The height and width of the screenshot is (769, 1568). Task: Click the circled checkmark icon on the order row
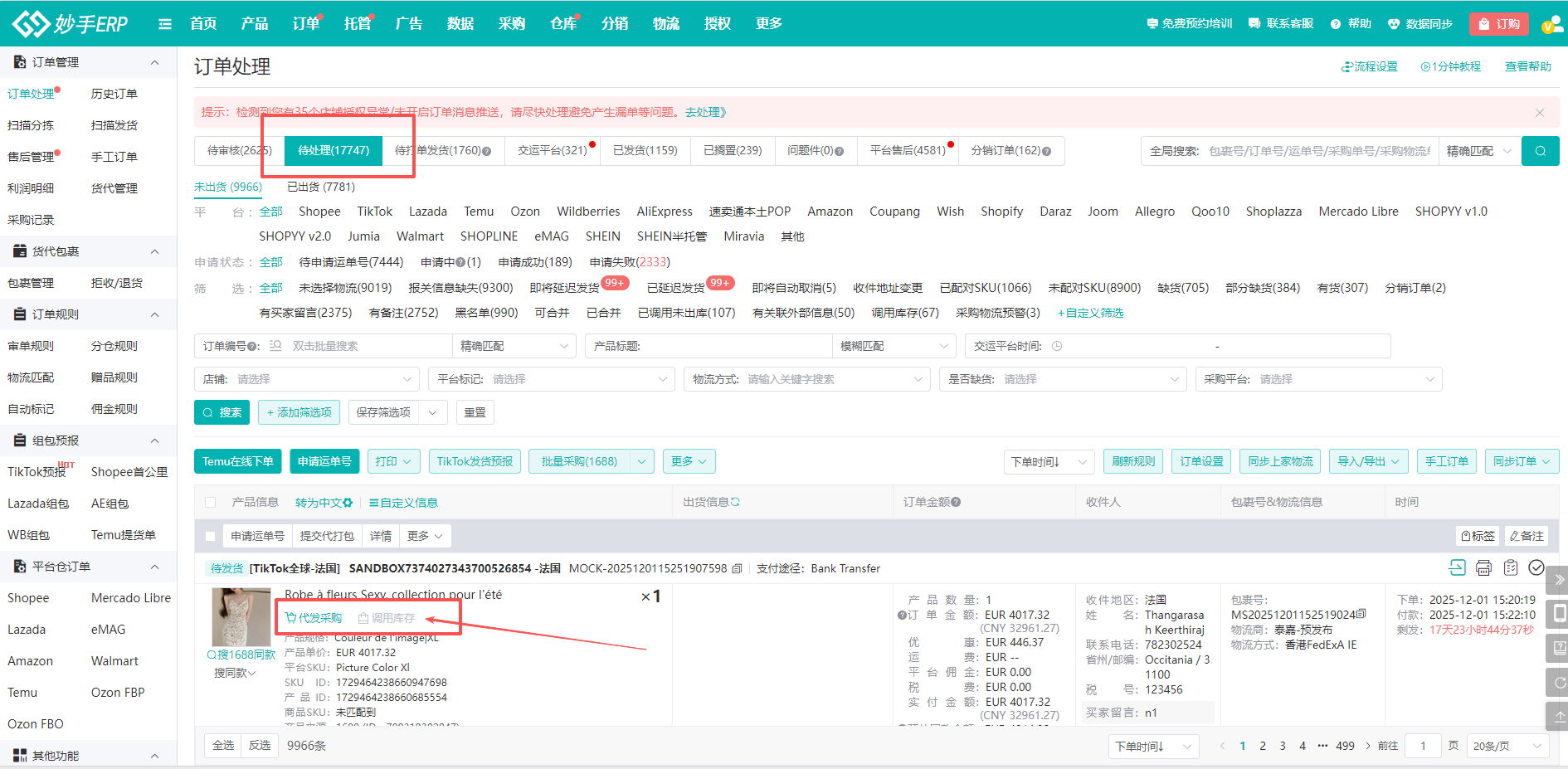1536,569
